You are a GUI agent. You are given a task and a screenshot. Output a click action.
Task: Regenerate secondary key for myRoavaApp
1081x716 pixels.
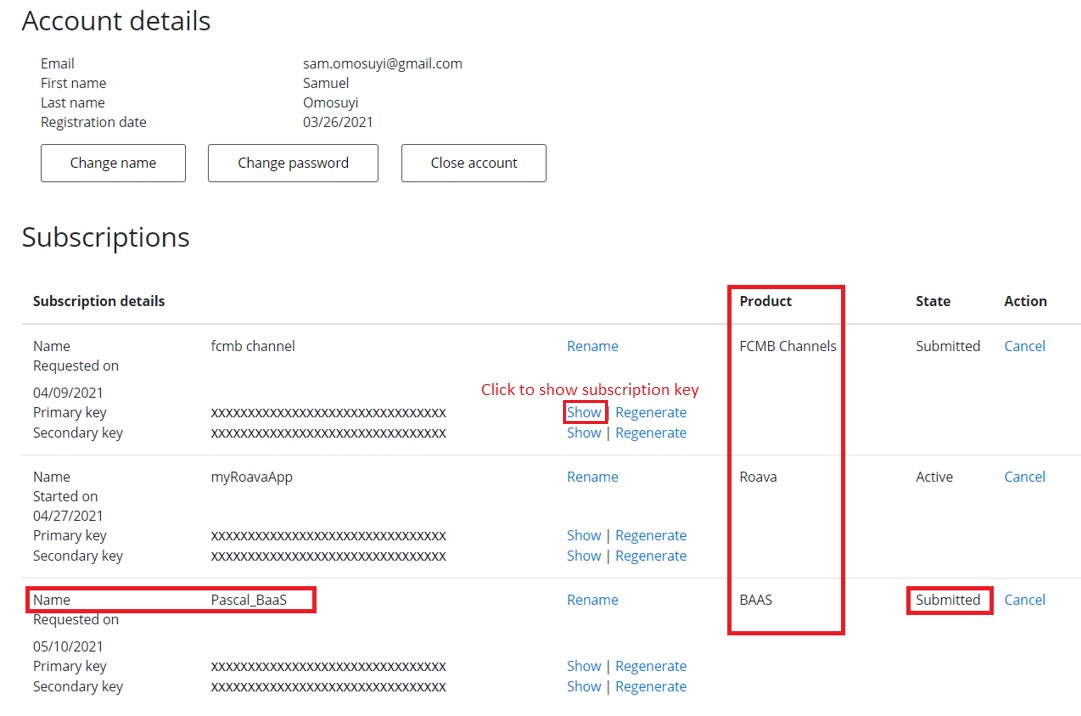[x=650, y=556]
